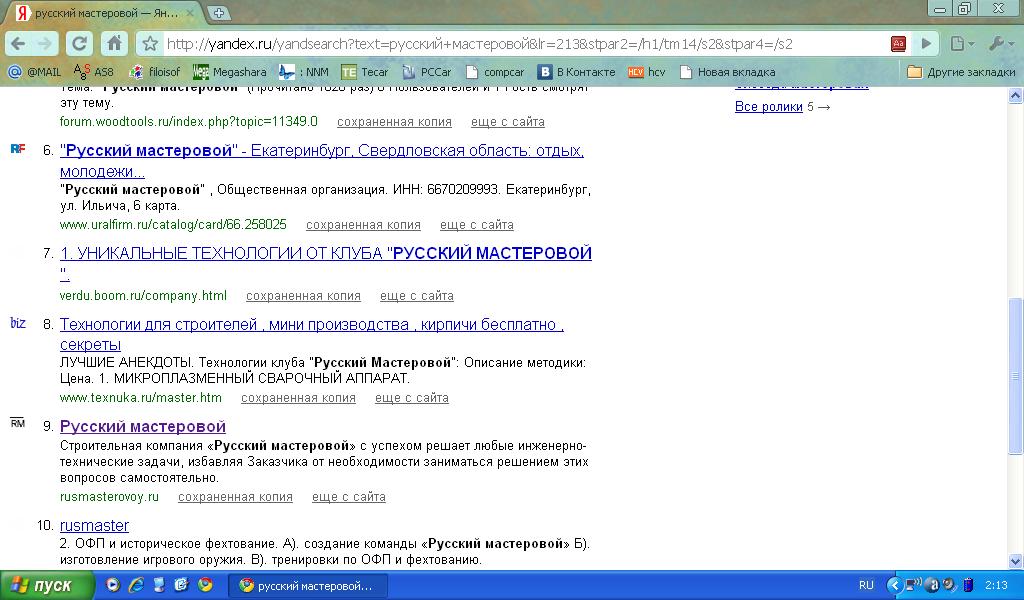
Task: Open the wrench settings menu
Action: click(x=999, y=44)
